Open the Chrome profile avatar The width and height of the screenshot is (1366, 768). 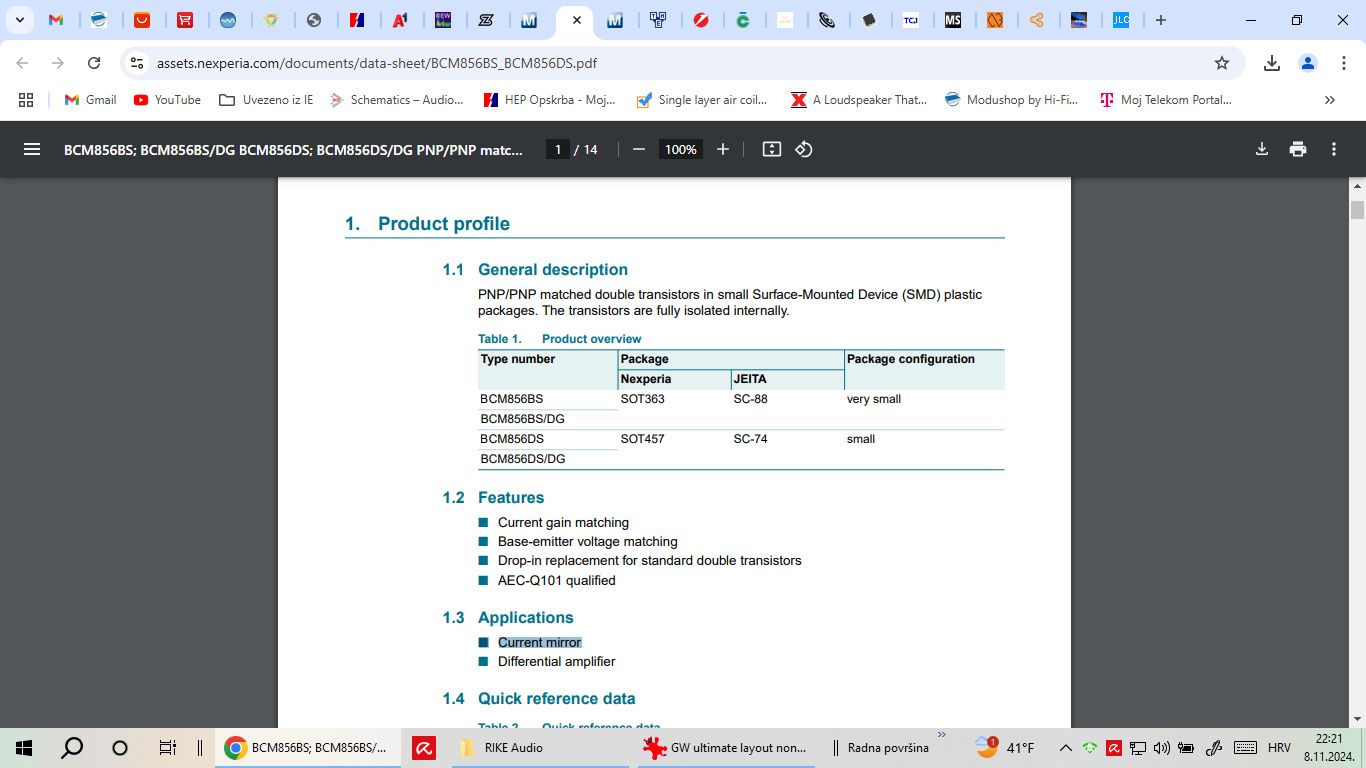pos(1308,63)
